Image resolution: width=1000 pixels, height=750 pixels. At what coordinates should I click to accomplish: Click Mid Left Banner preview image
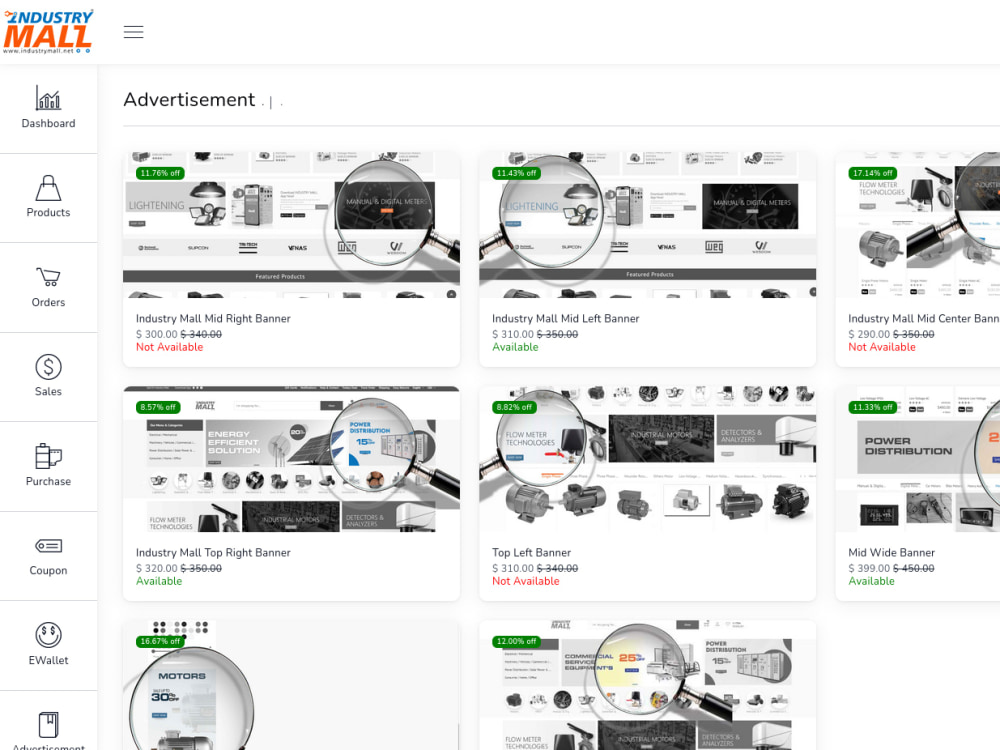pyautogui.click(x=647, y=225)
